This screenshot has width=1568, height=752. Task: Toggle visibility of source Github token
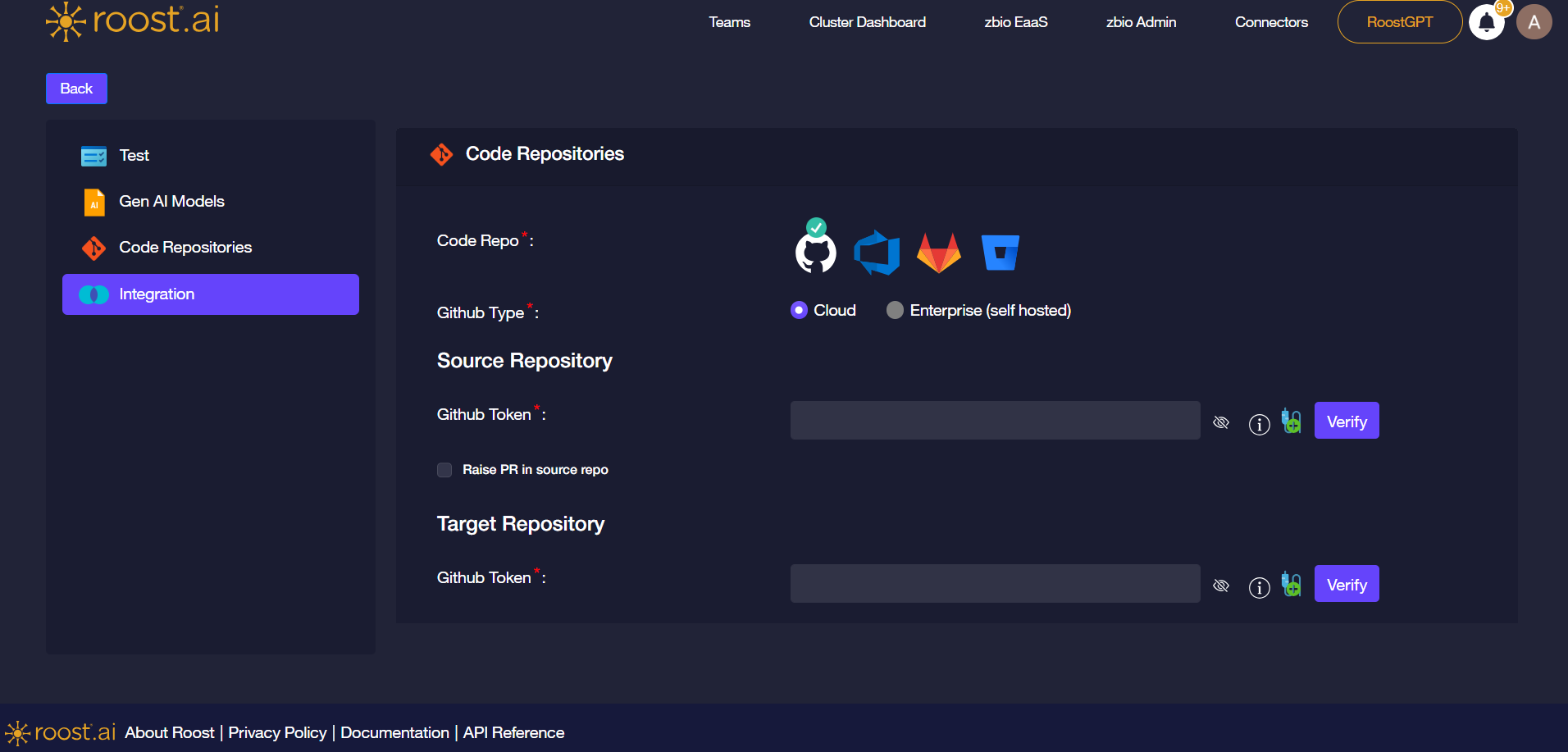[x=1221, y=422]
